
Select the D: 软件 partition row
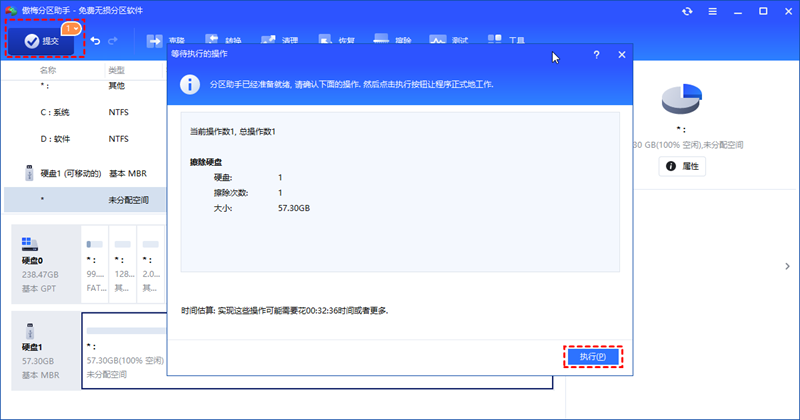85,139
